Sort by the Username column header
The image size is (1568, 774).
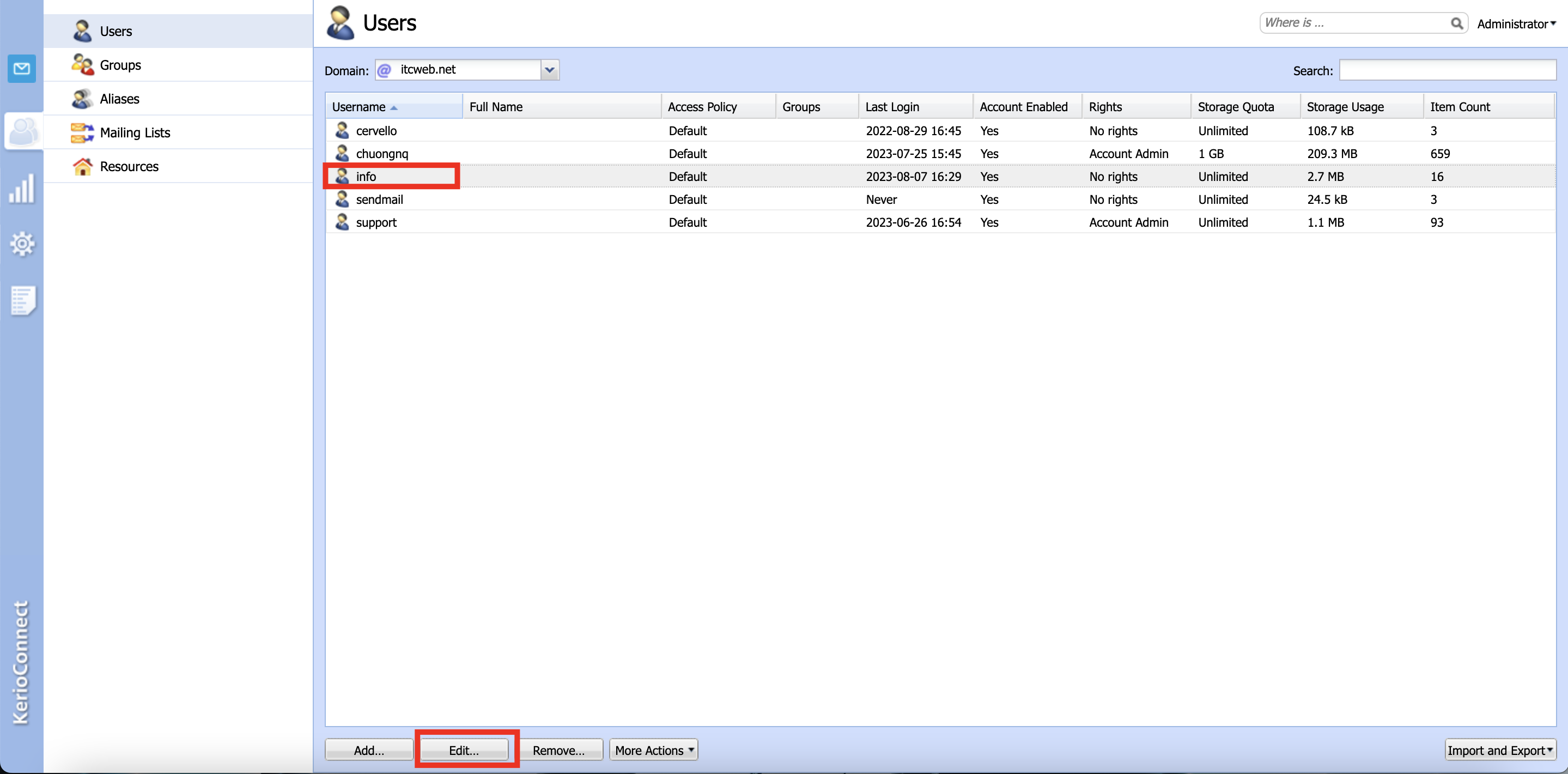coord(359,107)
